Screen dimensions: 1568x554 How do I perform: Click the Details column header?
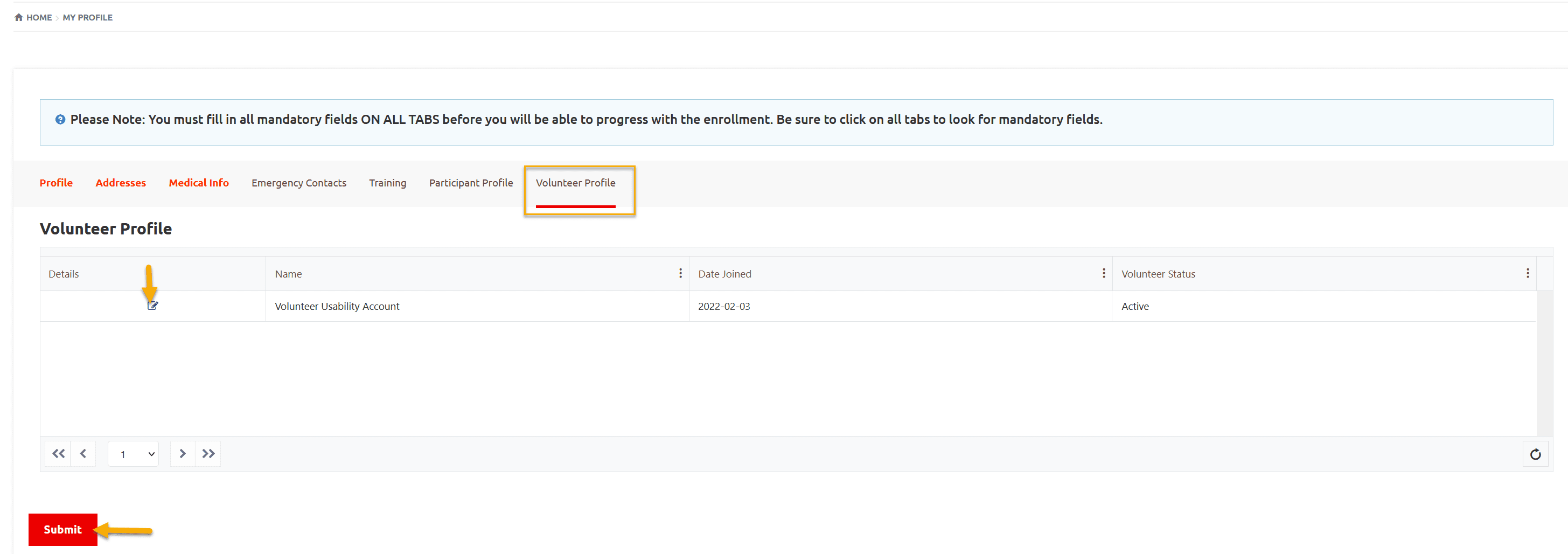click(153, 274)
